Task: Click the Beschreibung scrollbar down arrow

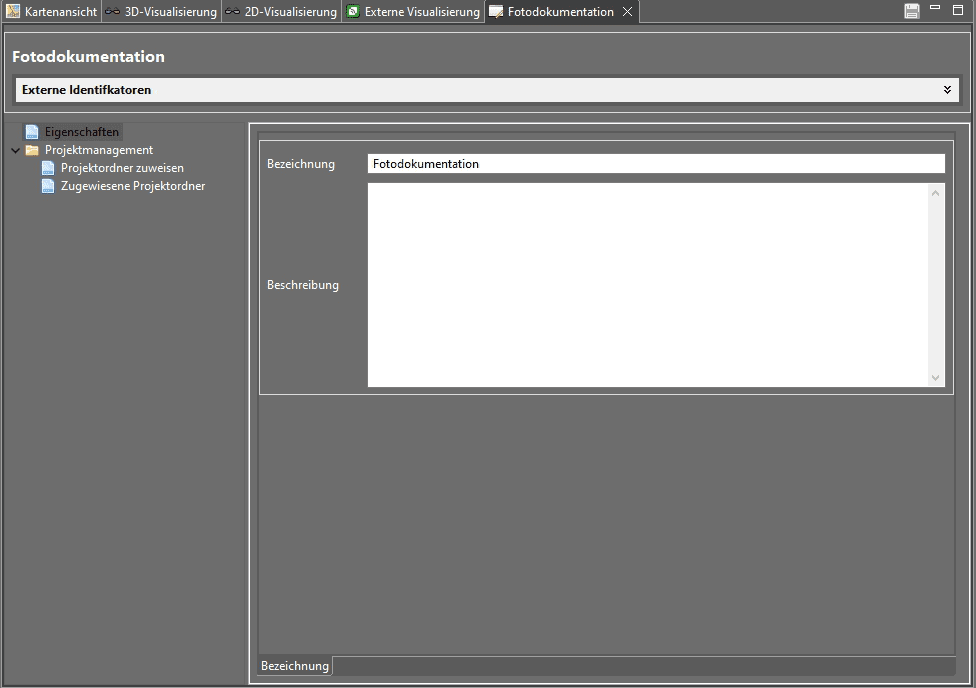Action: click(x=935, y=377)
